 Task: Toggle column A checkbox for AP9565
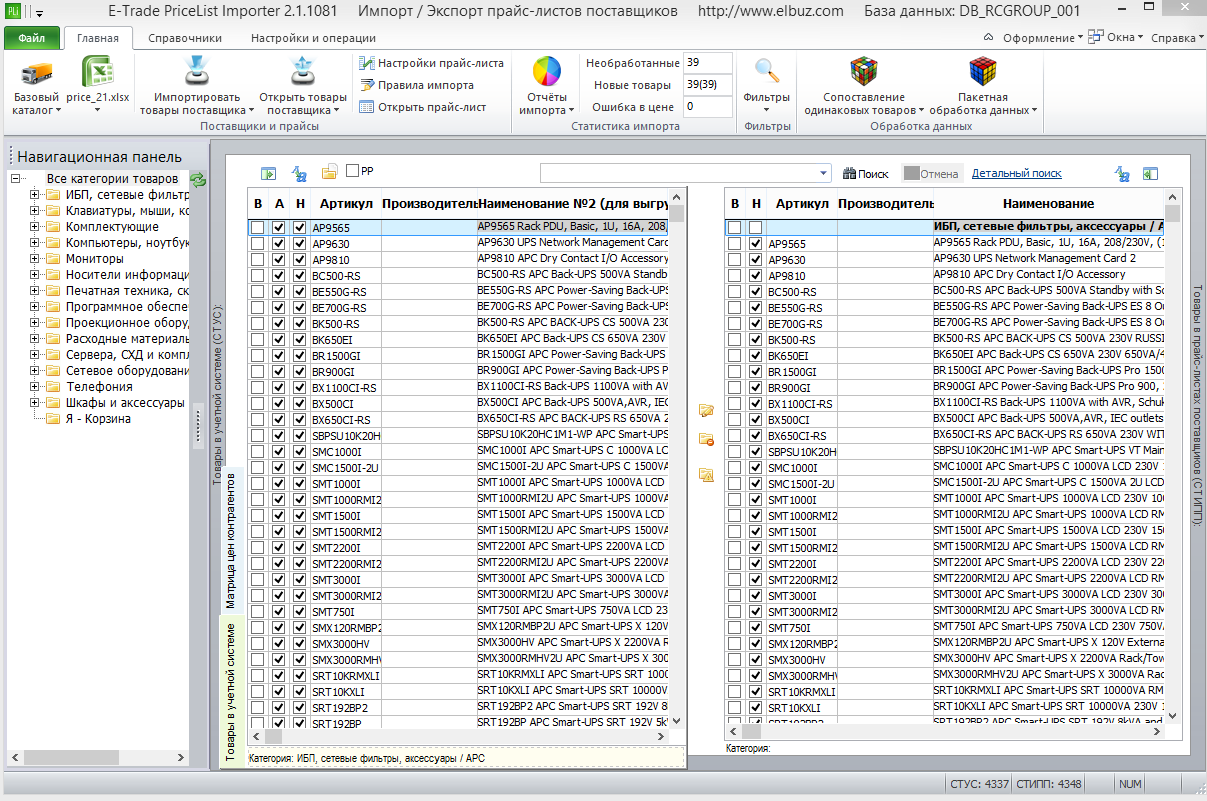point(278,228)
